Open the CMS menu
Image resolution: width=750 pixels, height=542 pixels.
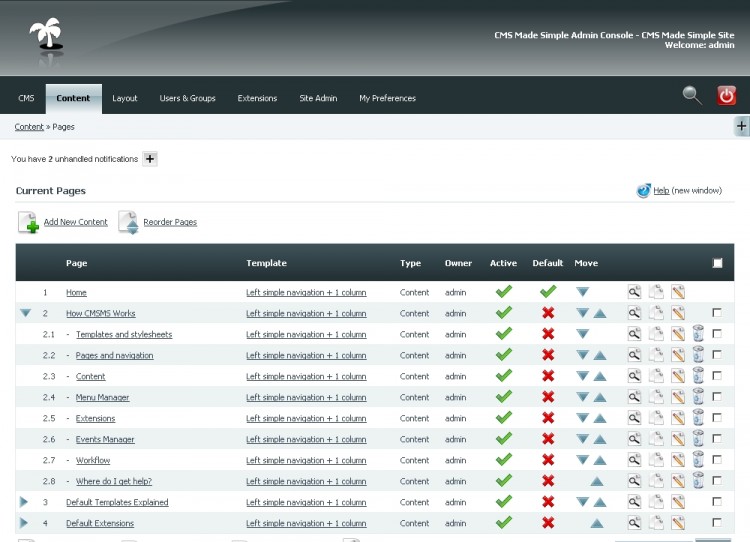[26, 98]
